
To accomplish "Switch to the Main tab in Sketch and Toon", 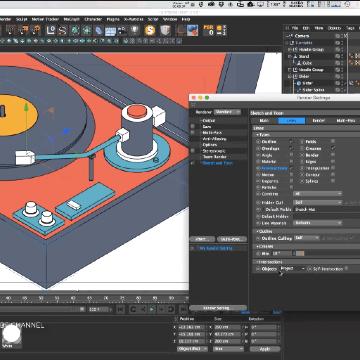I will pyautogui.click(x=264, y=121).
